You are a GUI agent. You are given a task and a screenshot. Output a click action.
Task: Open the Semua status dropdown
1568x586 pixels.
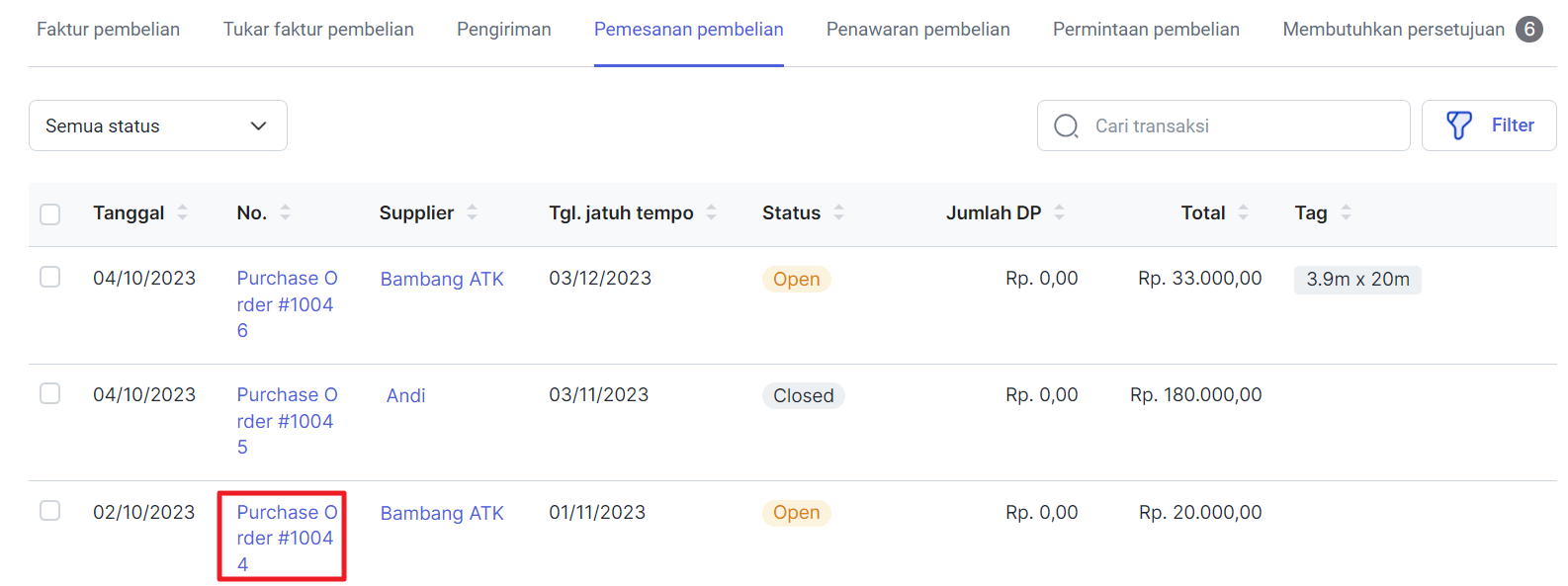pos(158,126)
